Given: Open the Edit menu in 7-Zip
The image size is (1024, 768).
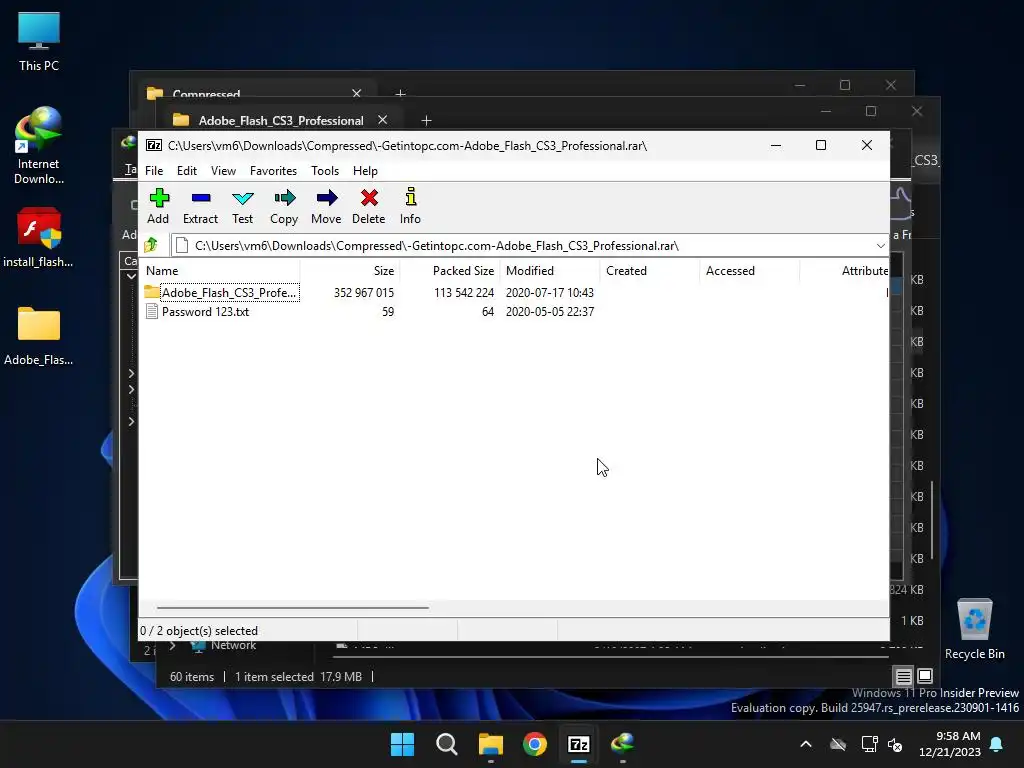Looking at the screenshot, I should coord(187,170).
